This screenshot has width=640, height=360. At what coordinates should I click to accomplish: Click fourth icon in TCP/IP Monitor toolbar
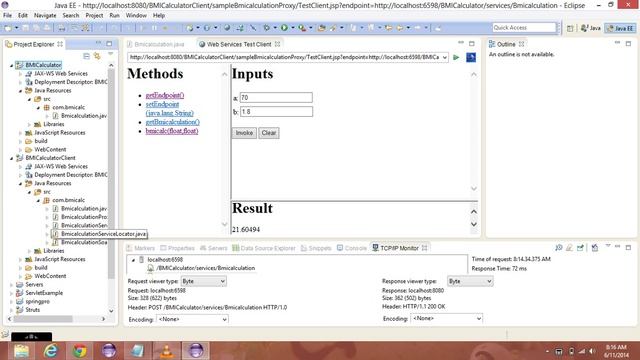tap(595, 248)
